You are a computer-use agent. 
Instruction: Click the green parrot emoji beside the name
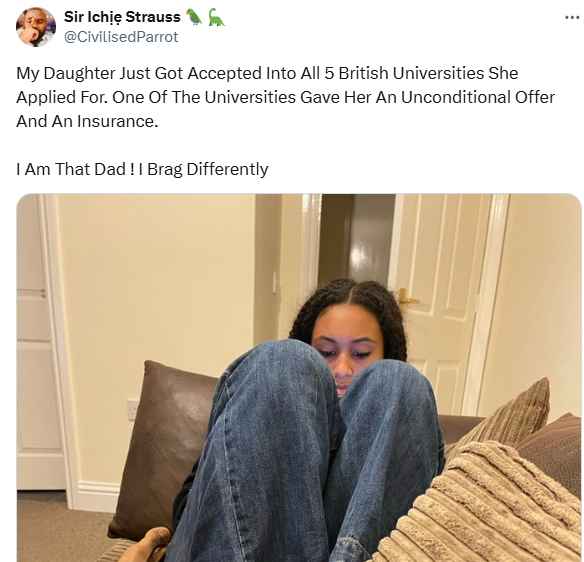(194, 17)
